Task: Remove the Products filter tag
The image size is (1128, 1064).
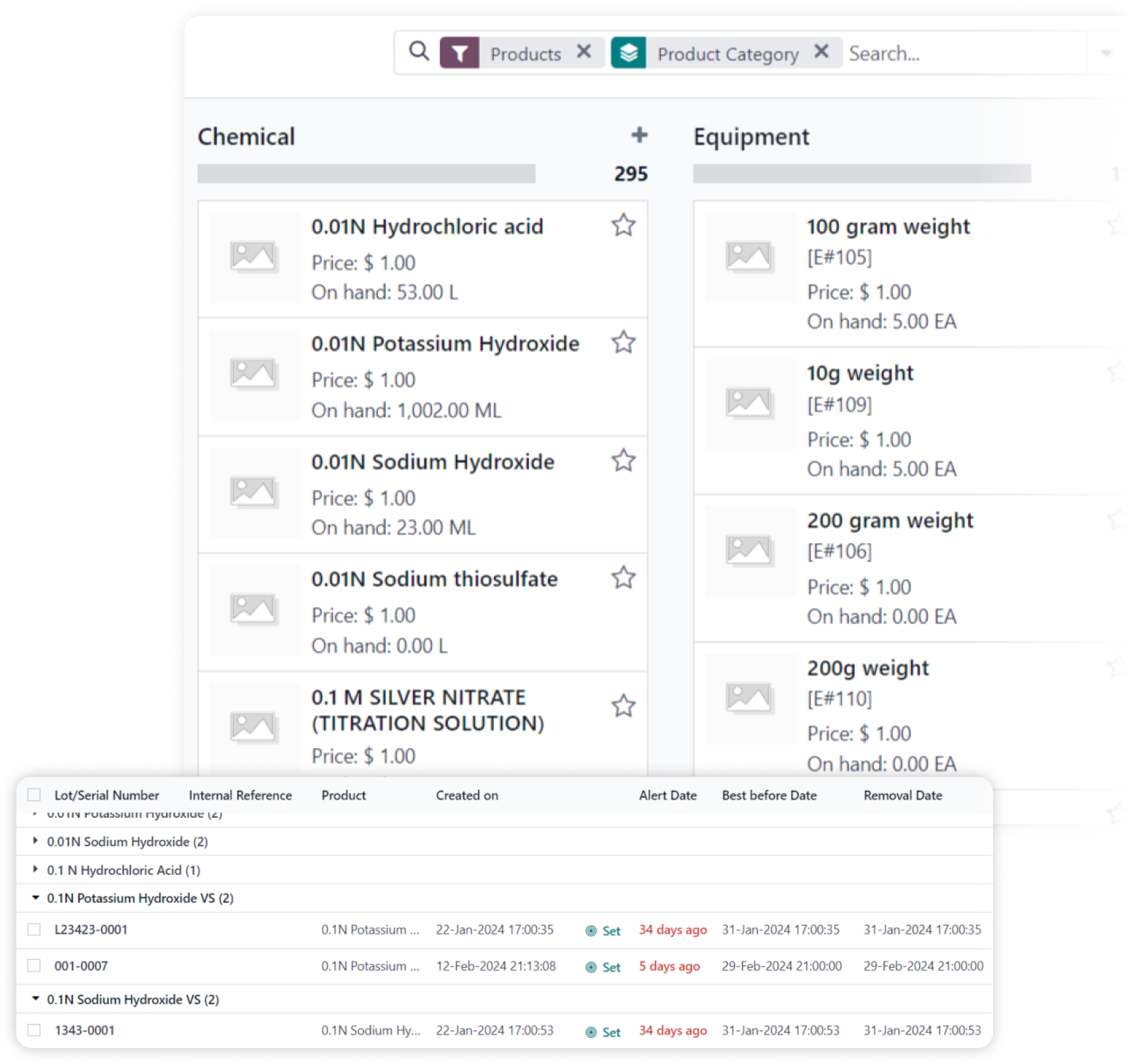Action: (584, 52)
